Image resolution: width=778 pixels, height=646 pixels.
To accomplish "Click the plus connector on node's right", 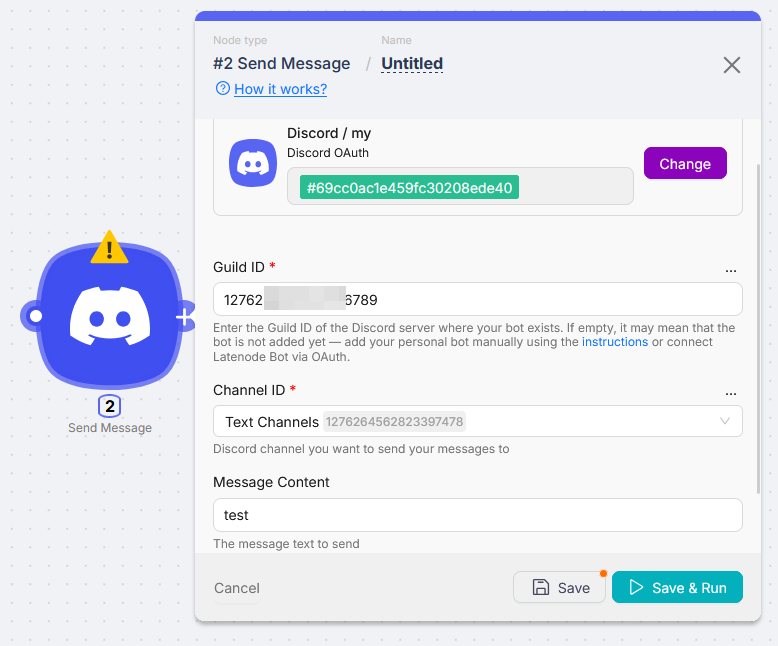I will tap(185, 317).
